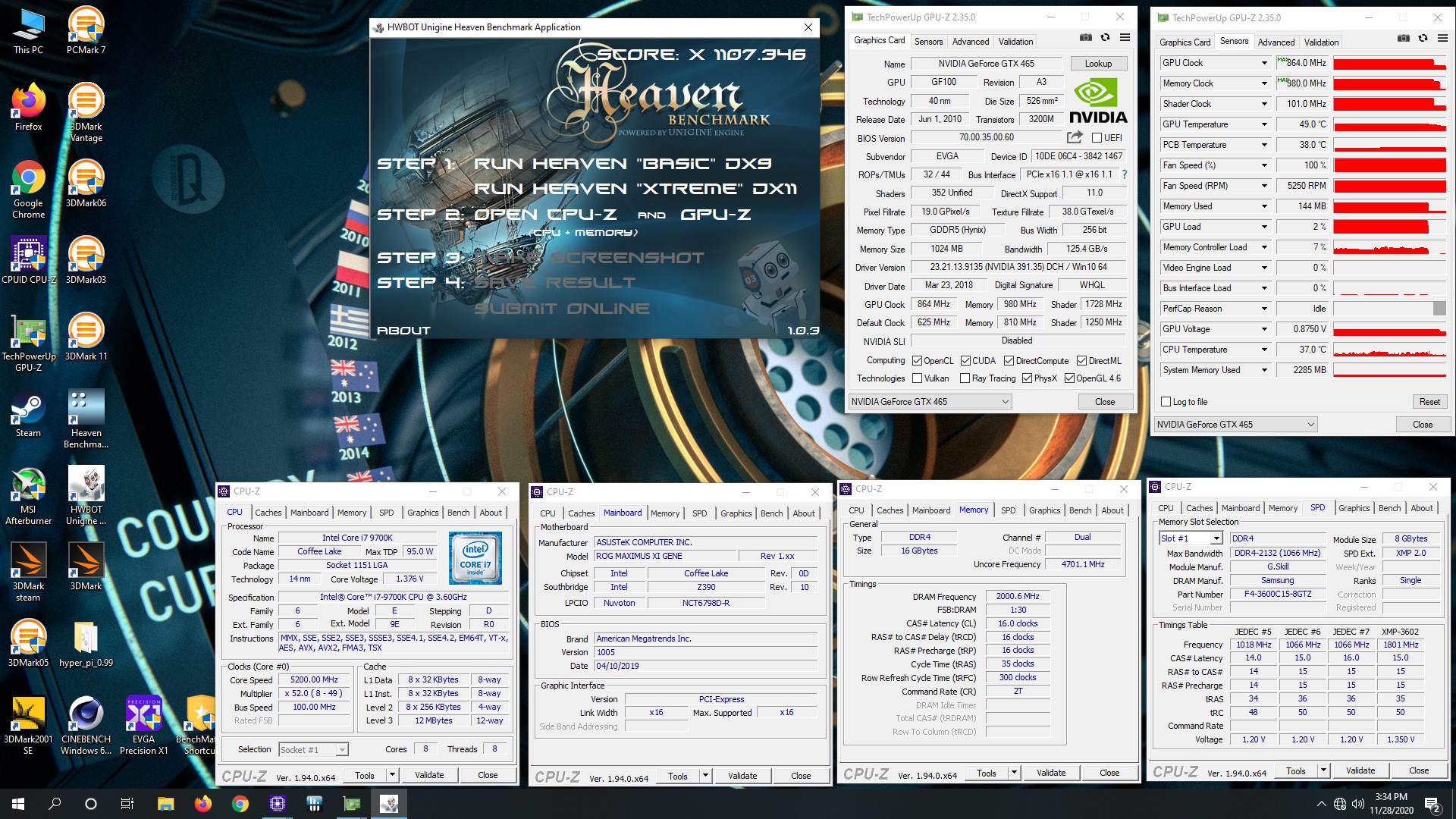Viewport: 1456px width, 819px height.
Task: Open EVGA Precision X1 shortcut
Action: click(143, 725)
